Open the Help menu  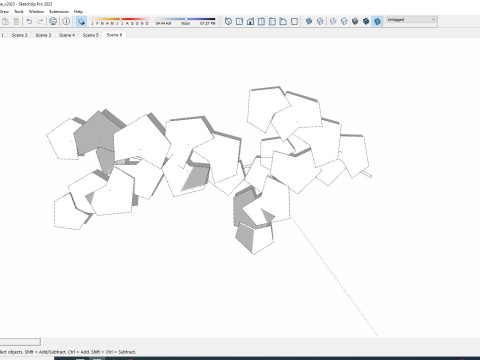[x=78, y=12]
